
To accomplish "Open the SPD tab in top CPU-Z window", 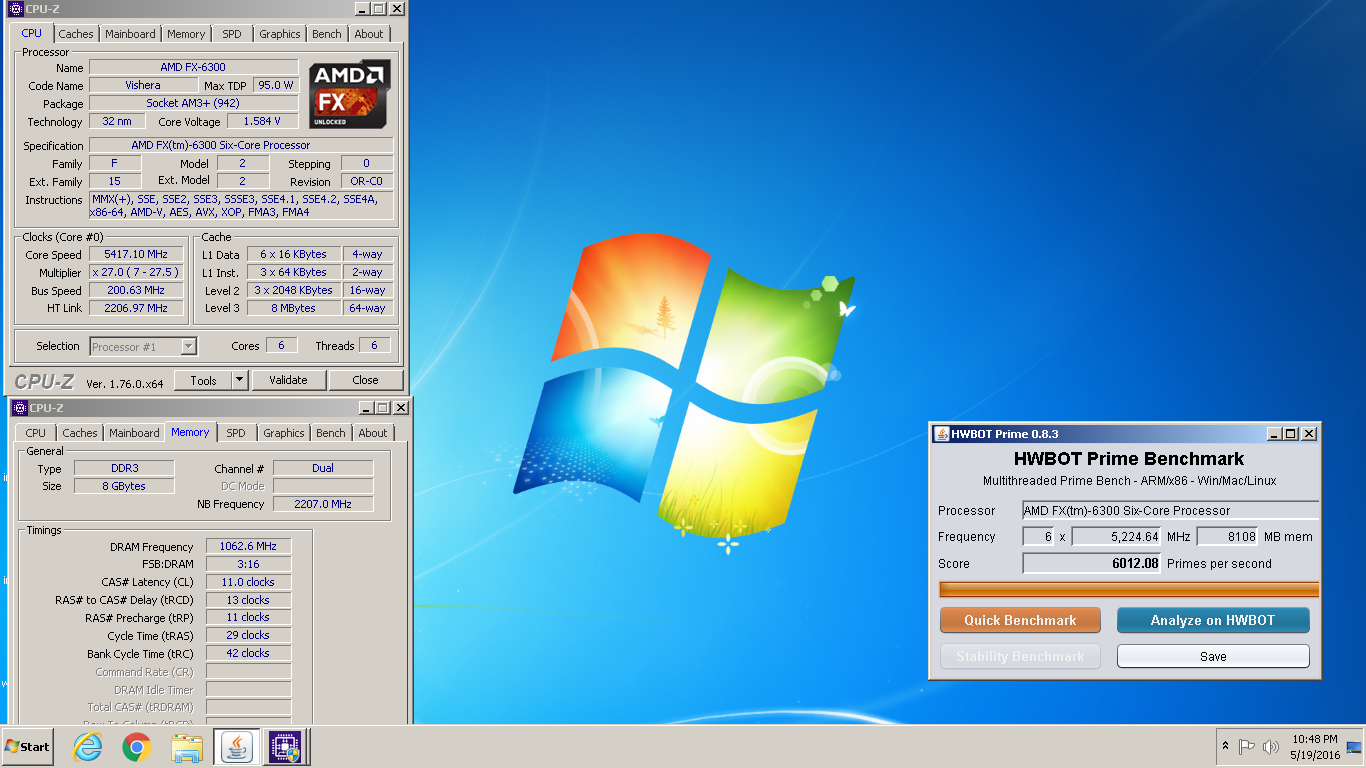I will (232, 34).
